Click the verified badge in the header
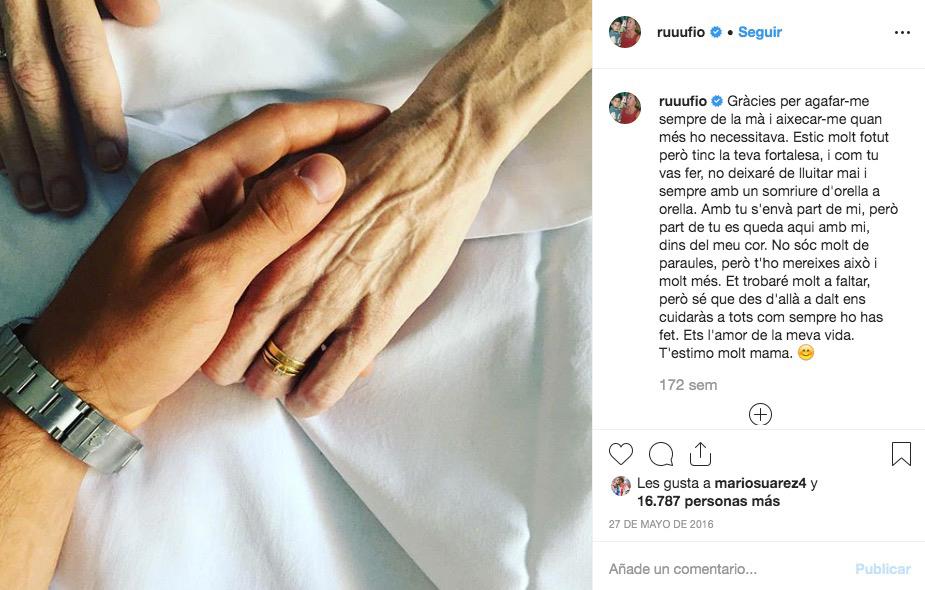Viewport: 925px width, 590px height. (x=716, y=32)
